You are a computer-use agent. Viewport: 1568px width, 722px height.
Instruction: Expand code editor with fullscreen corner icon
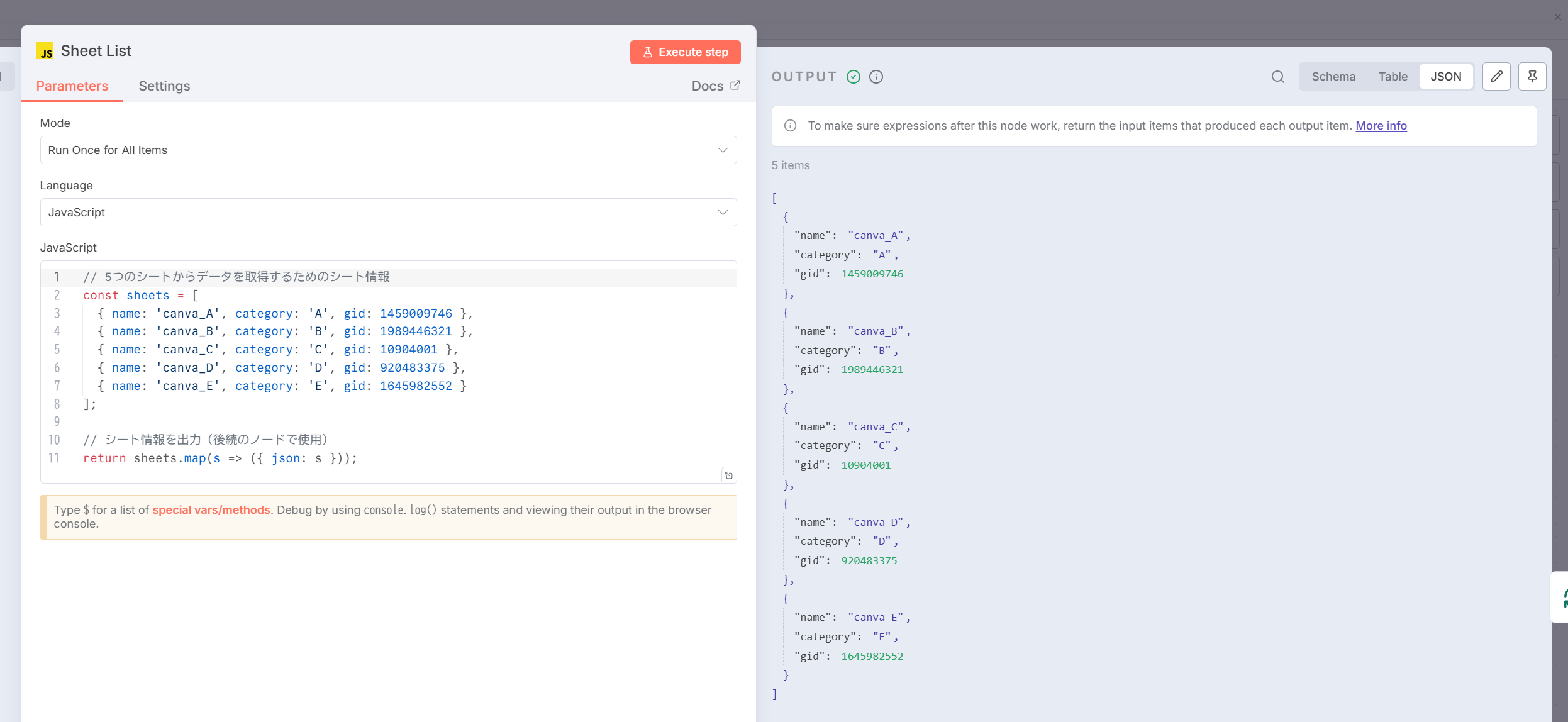[729, 475]
